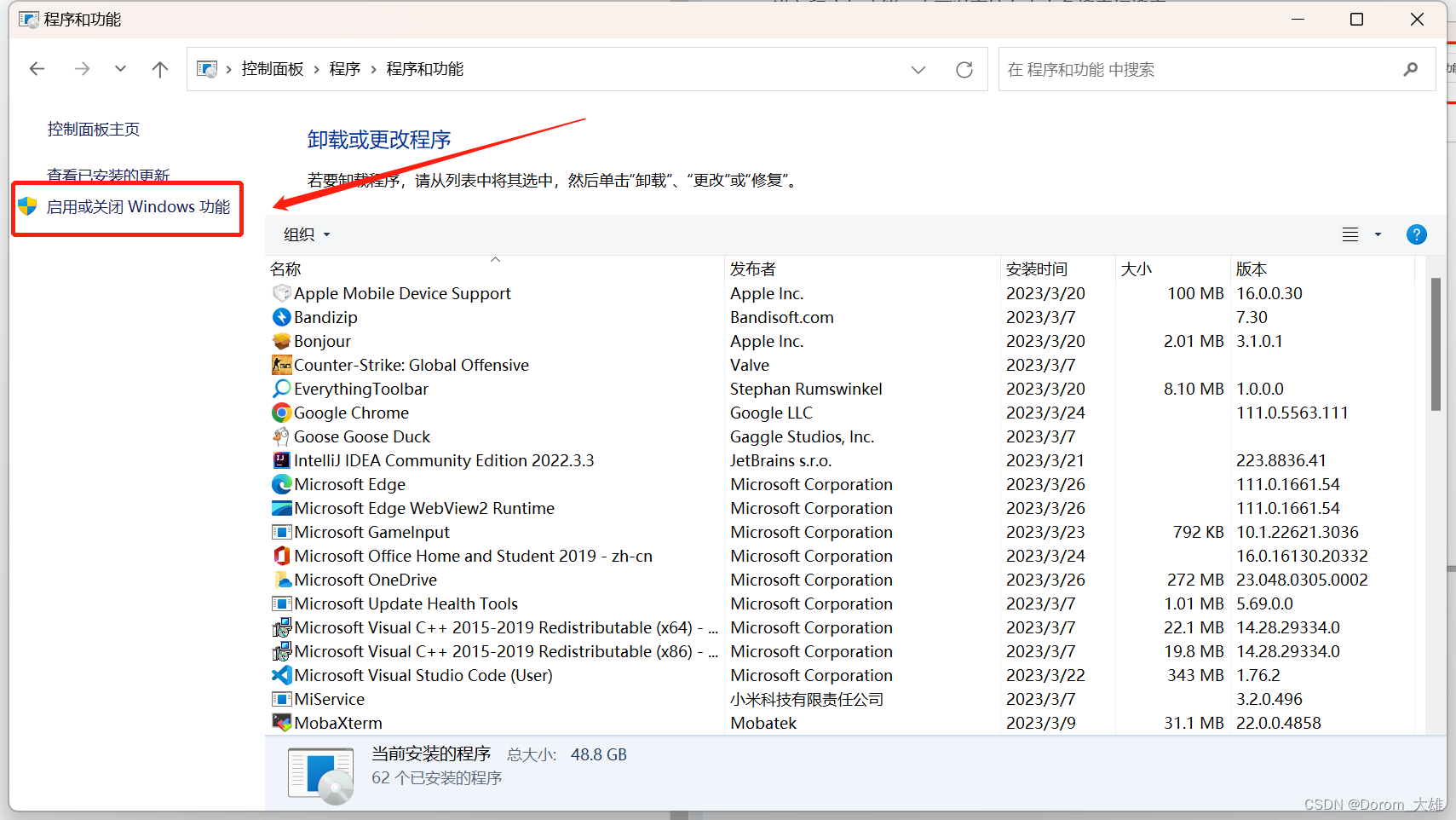Image resolution: width=1456 pixels, height=820 pixels.
Task: Click publisher 小米科技有限责任公司
Action: pyautogui.click(x=807, y=699)
